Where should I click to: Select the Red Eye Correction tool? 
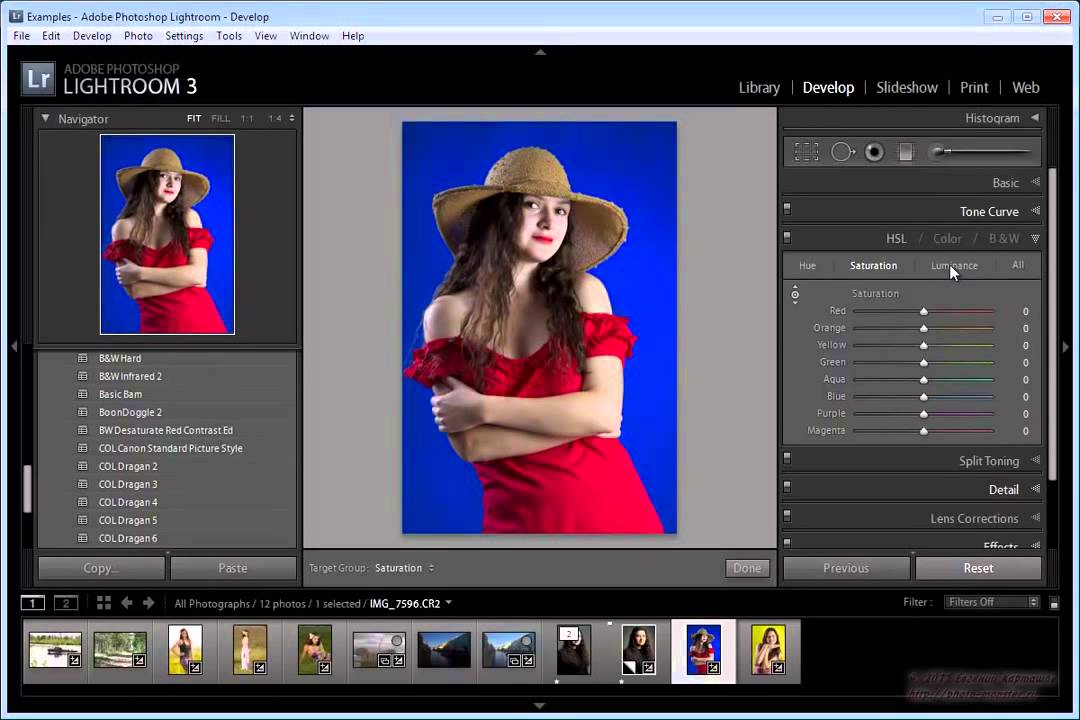(x=874, y=152)
